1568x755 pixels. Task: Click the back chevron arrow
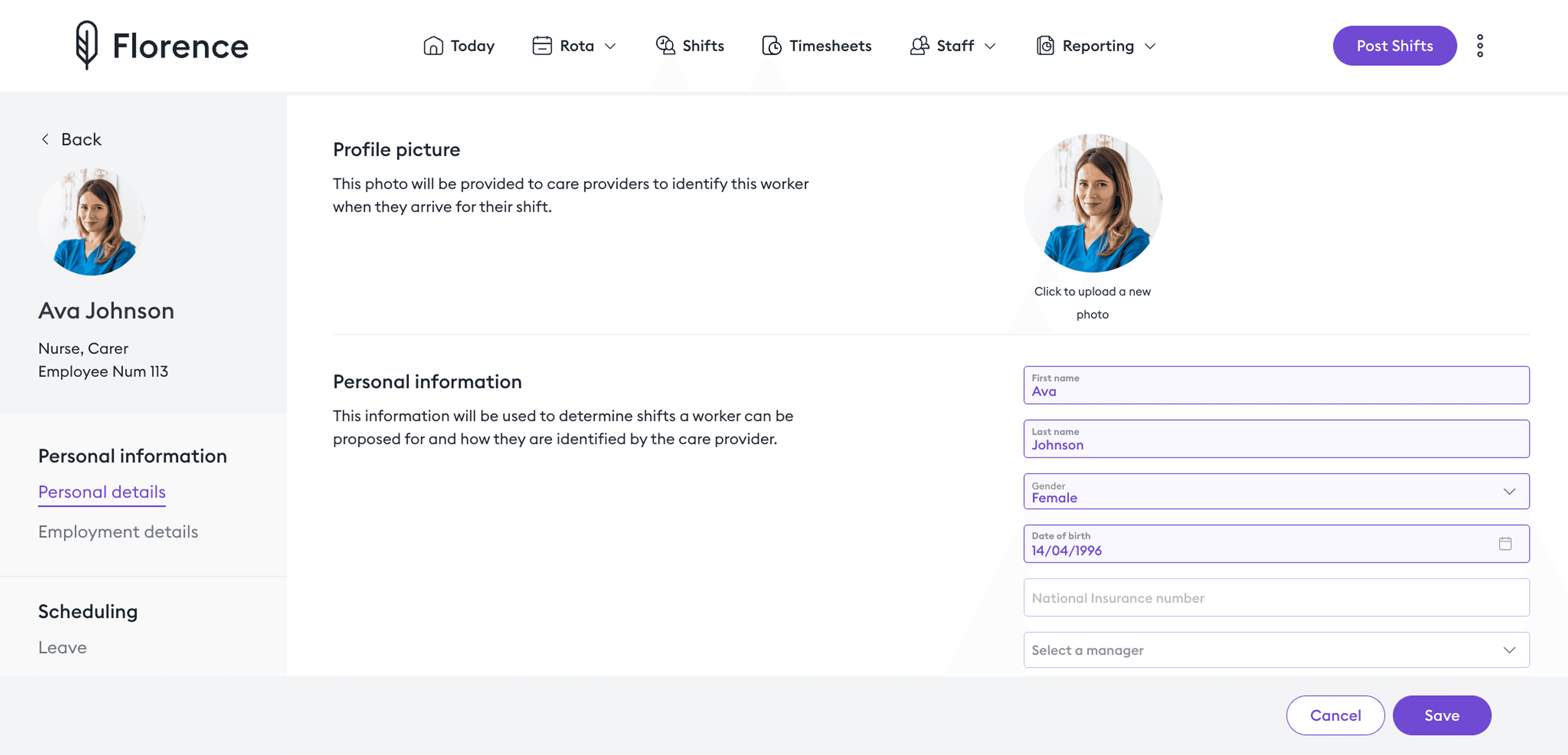click(45, 139)
